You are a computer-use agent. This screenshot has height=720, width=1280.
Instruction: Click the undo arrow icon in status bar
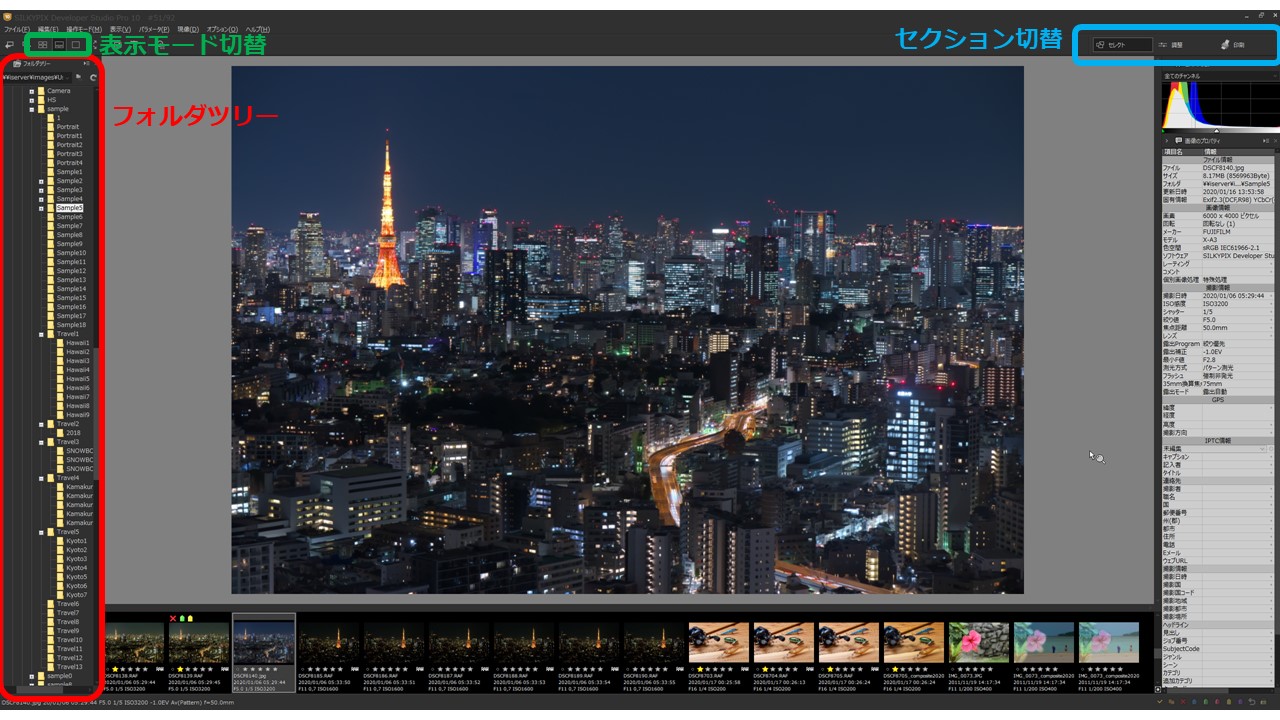[1252, 702]
